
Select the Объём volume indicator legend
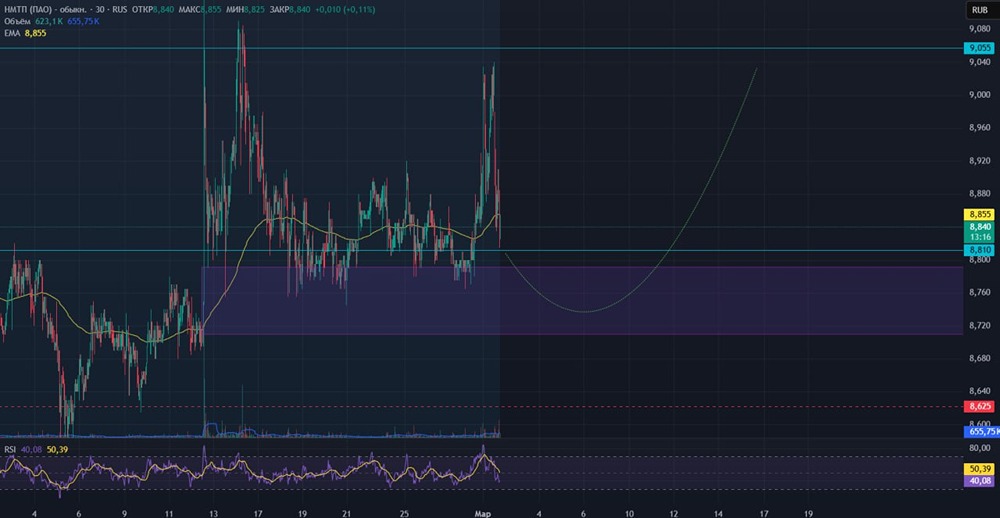(x=18, y=21)
